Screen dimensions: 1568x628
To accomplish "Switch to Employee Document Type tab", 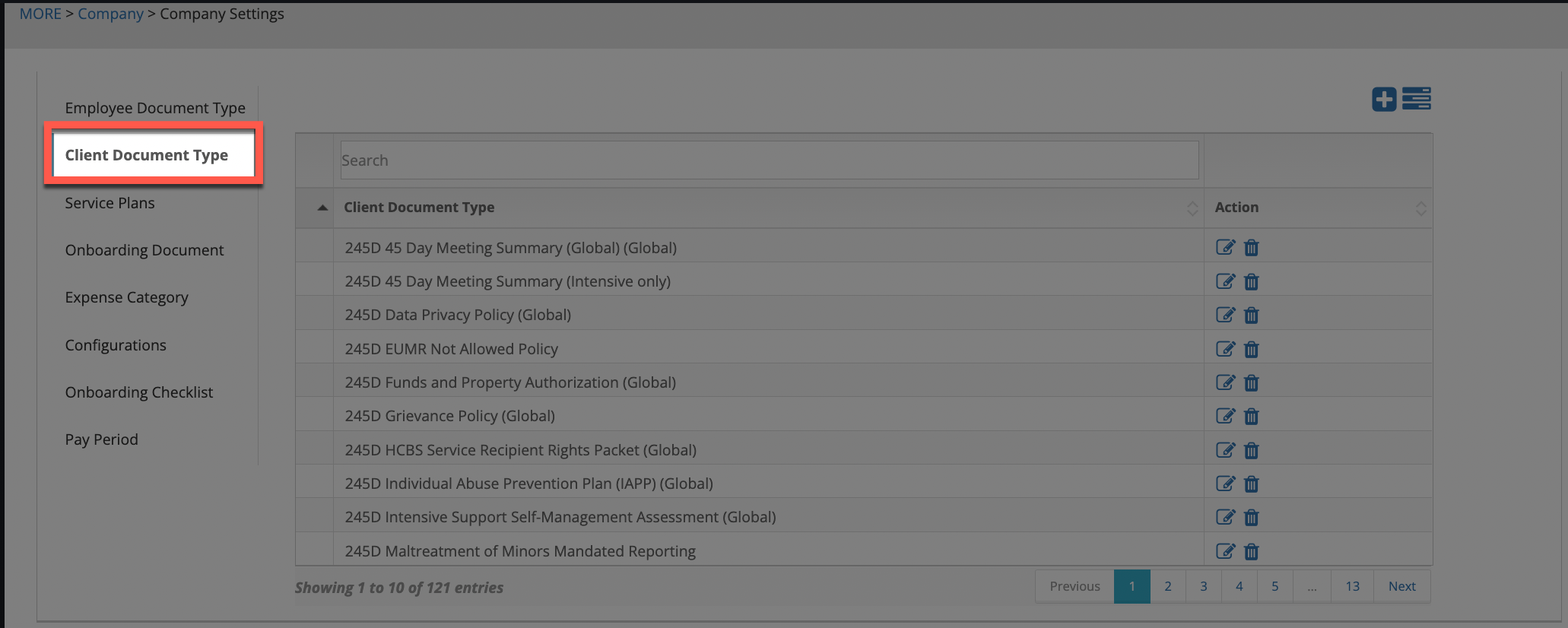I will (x=155, y=108).
